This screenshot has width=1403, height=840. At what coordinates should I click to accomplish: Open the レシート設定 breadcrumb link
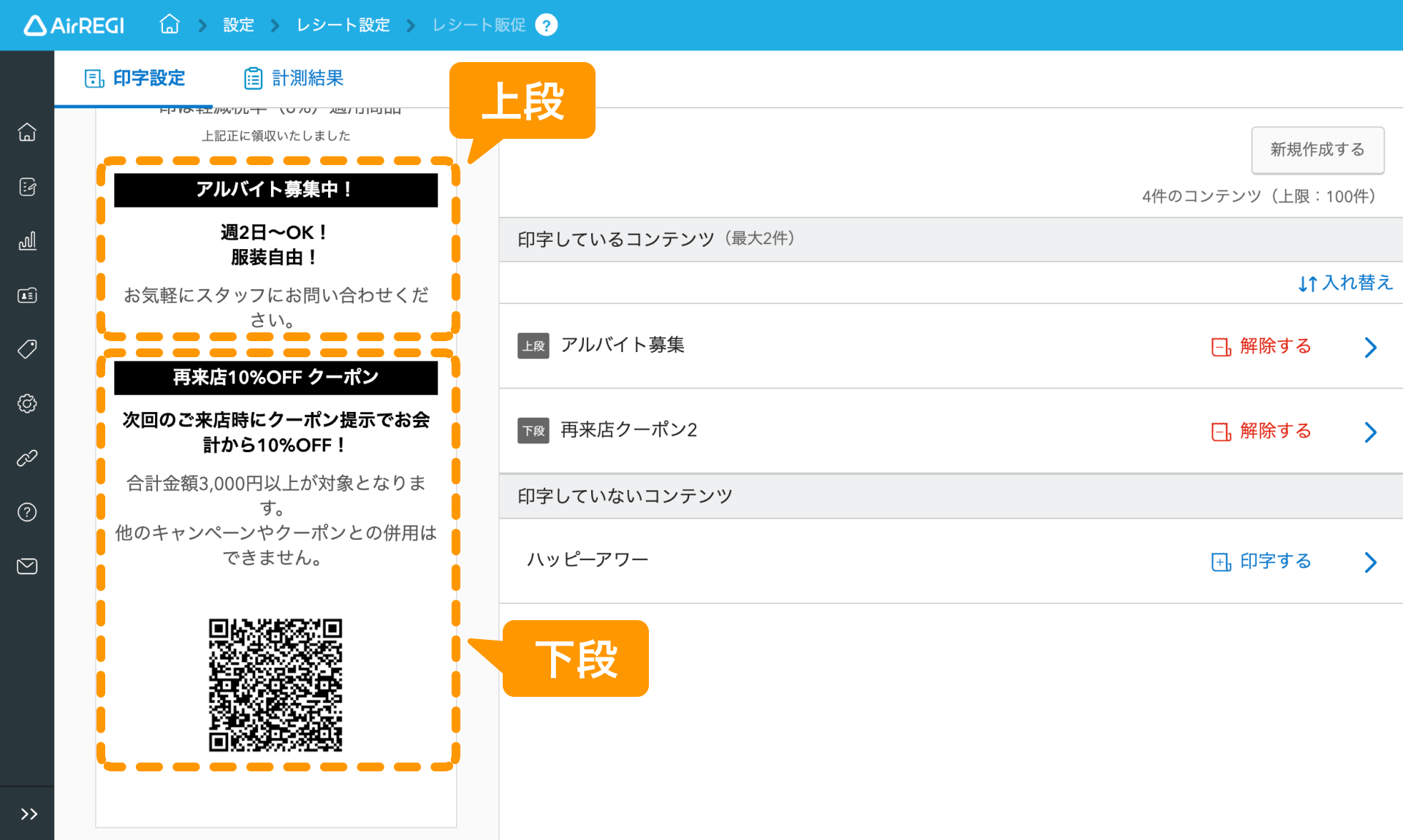[343, 25]
